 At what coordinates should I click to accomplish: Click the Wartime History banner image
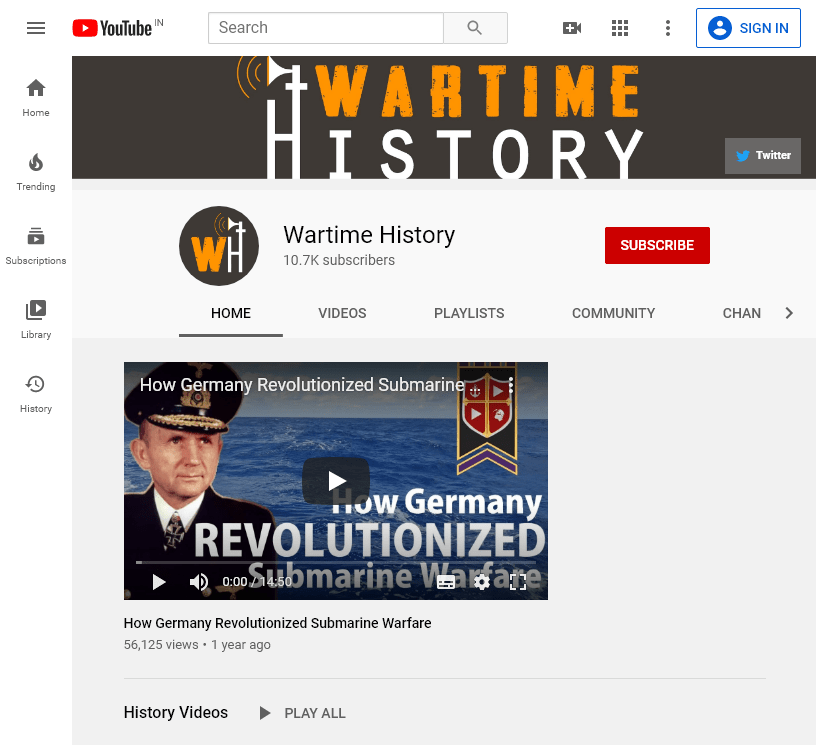tap(444, 118)
